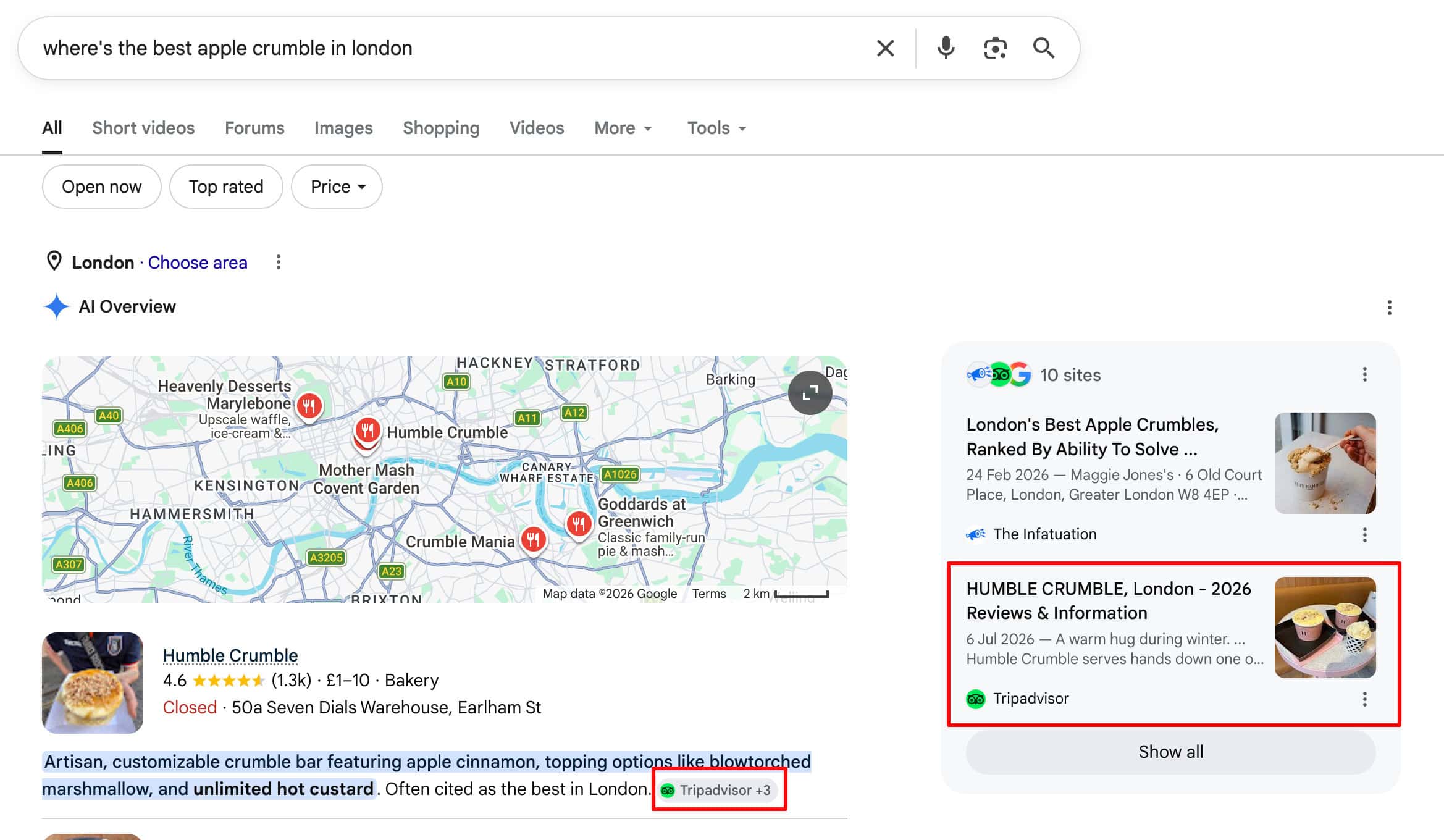Viewport: 1444px width, 840px height.
Task: Open the 10 sites panel three-dot menu
Action: [1364, 374]
